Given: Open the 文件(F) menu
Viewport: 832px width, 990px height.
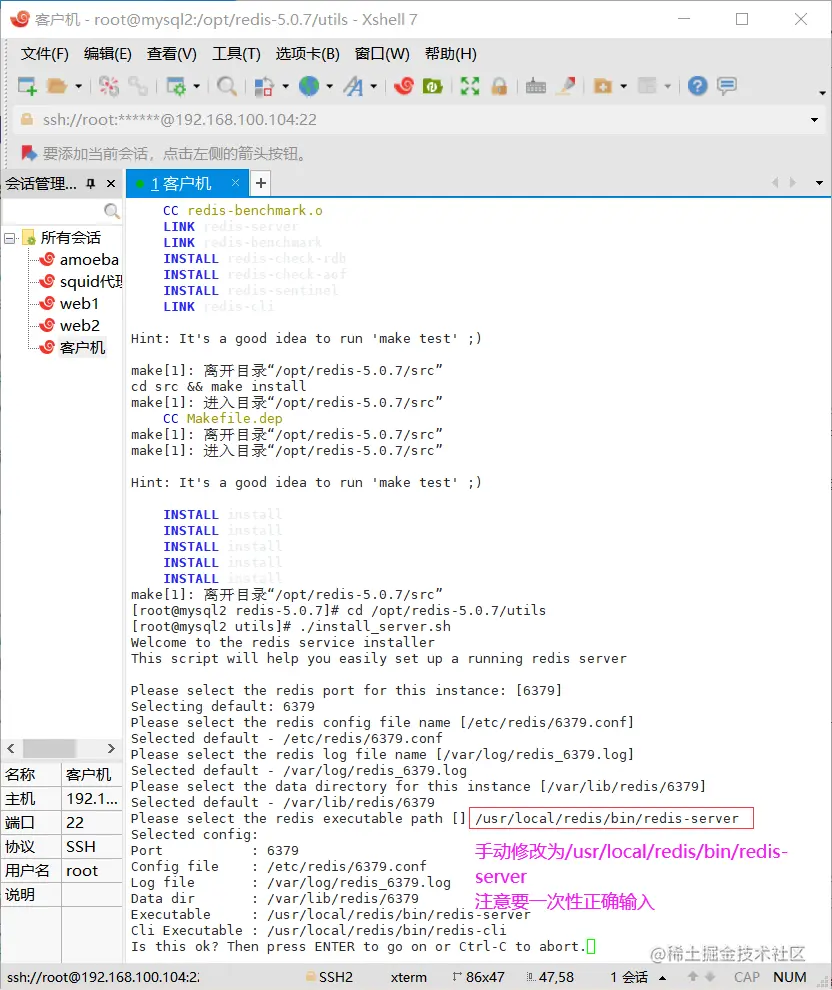Looking at the screenshot, I should [x=44, y=54].
